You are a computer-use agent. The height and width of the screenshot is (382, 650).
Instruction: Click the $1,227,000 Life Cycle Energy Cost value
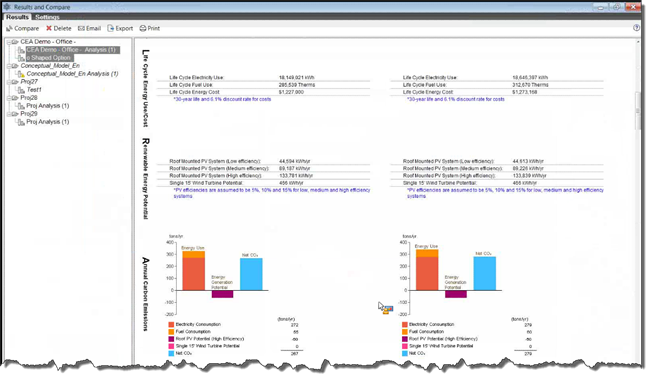[291, 92]
